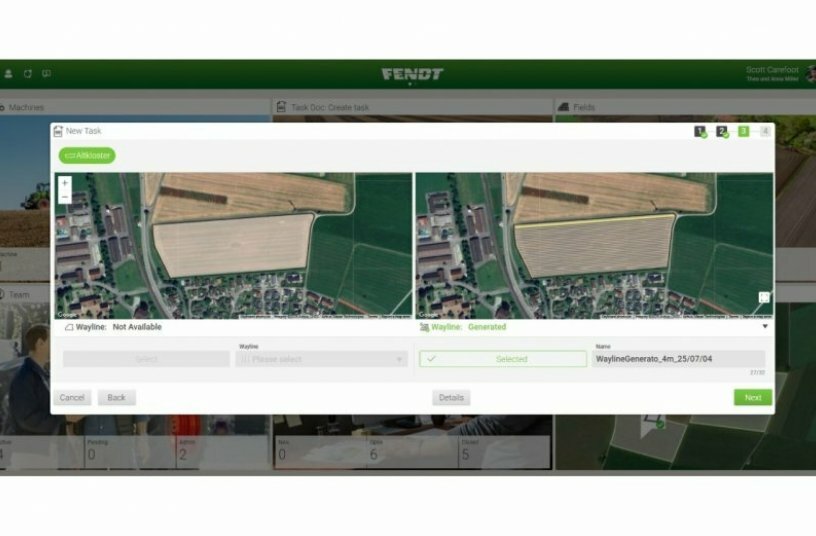This screenshot has height=536, width=816.
Task: Click the task count '6' tile
Action: (x=412, y=452)
